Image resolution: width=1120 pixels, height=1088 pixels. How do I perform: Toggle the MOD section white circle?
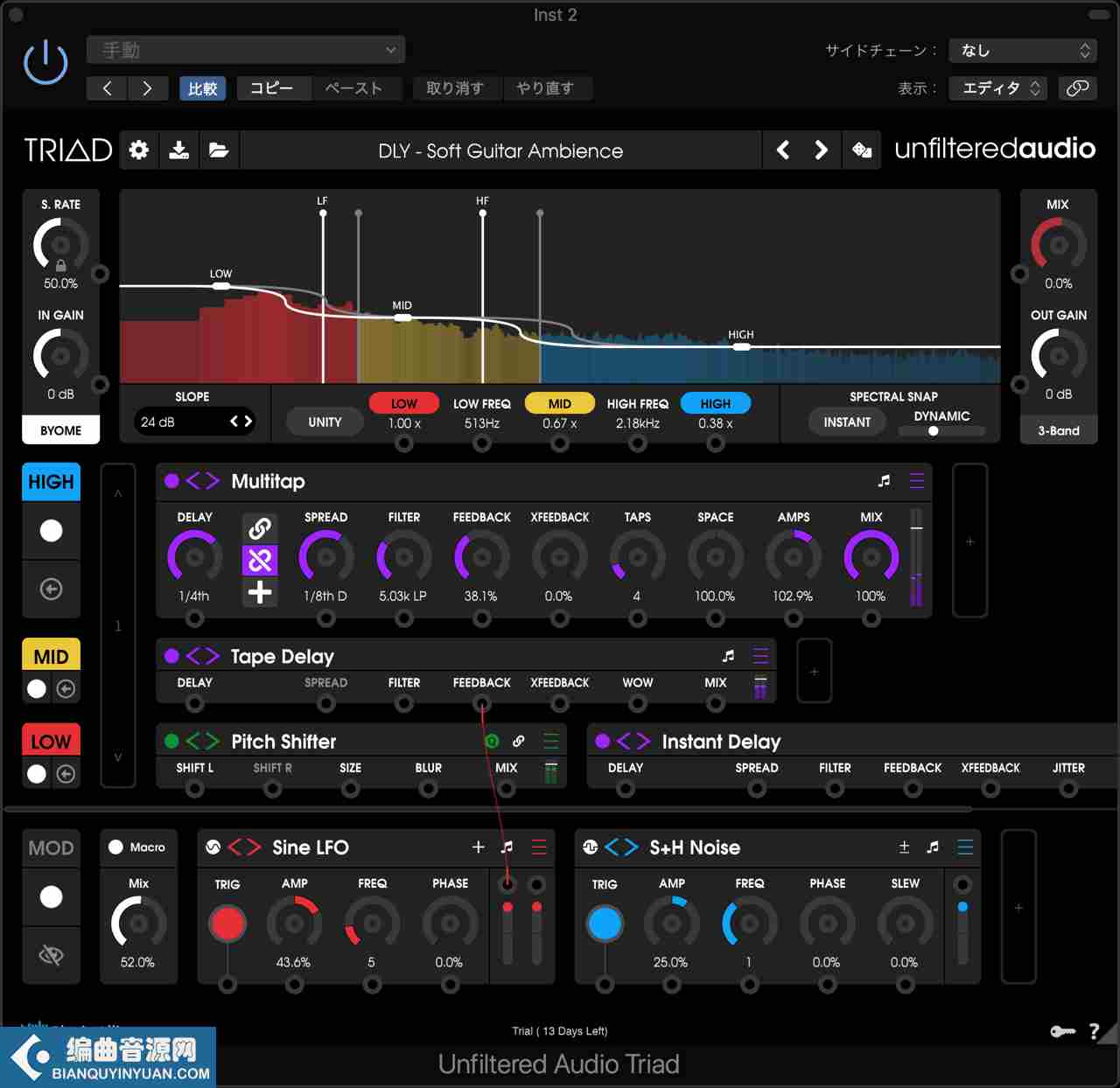[x=52, y=896]
